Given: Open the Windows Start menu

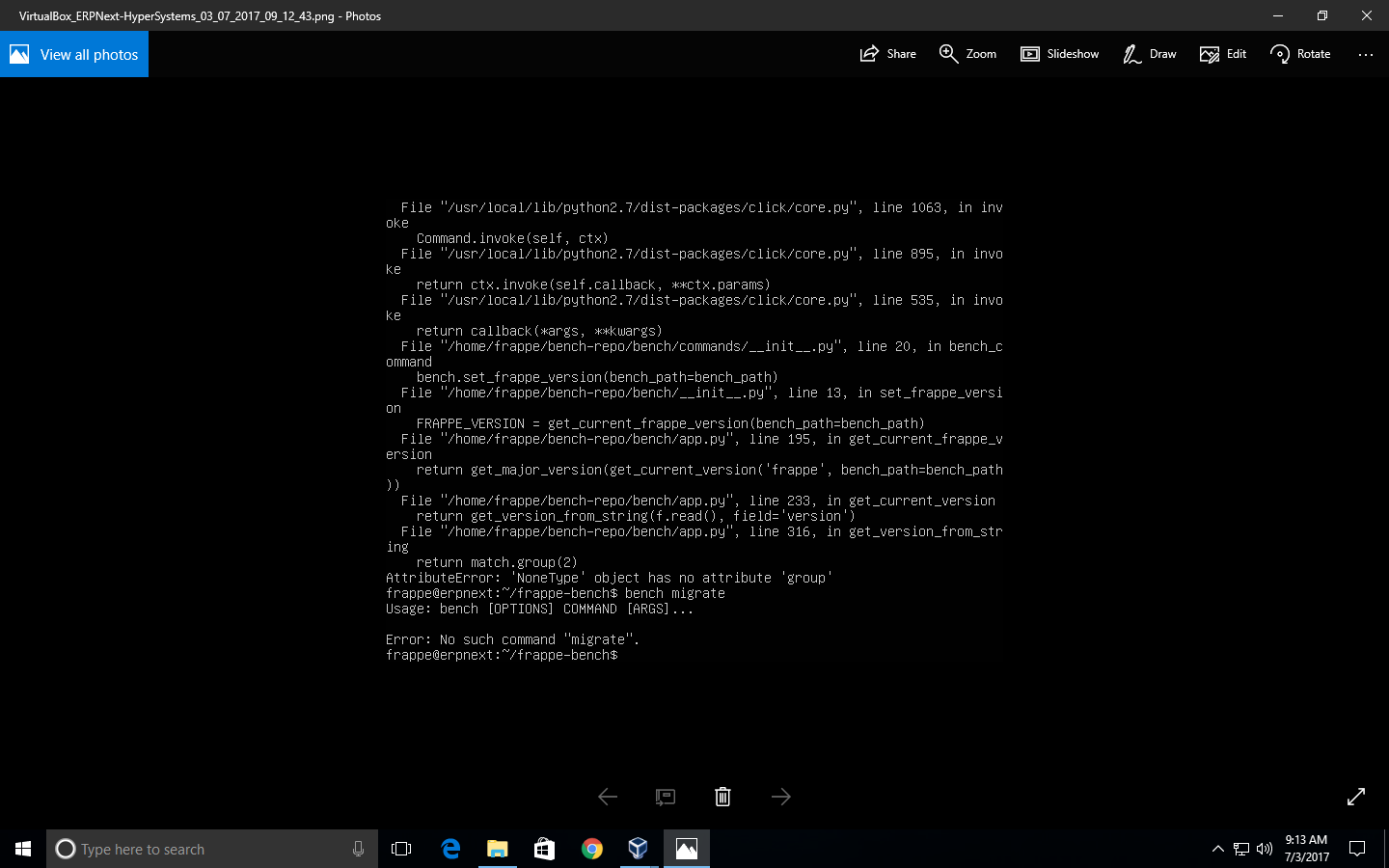Looking at the screenshot, I should click(23, 849).
